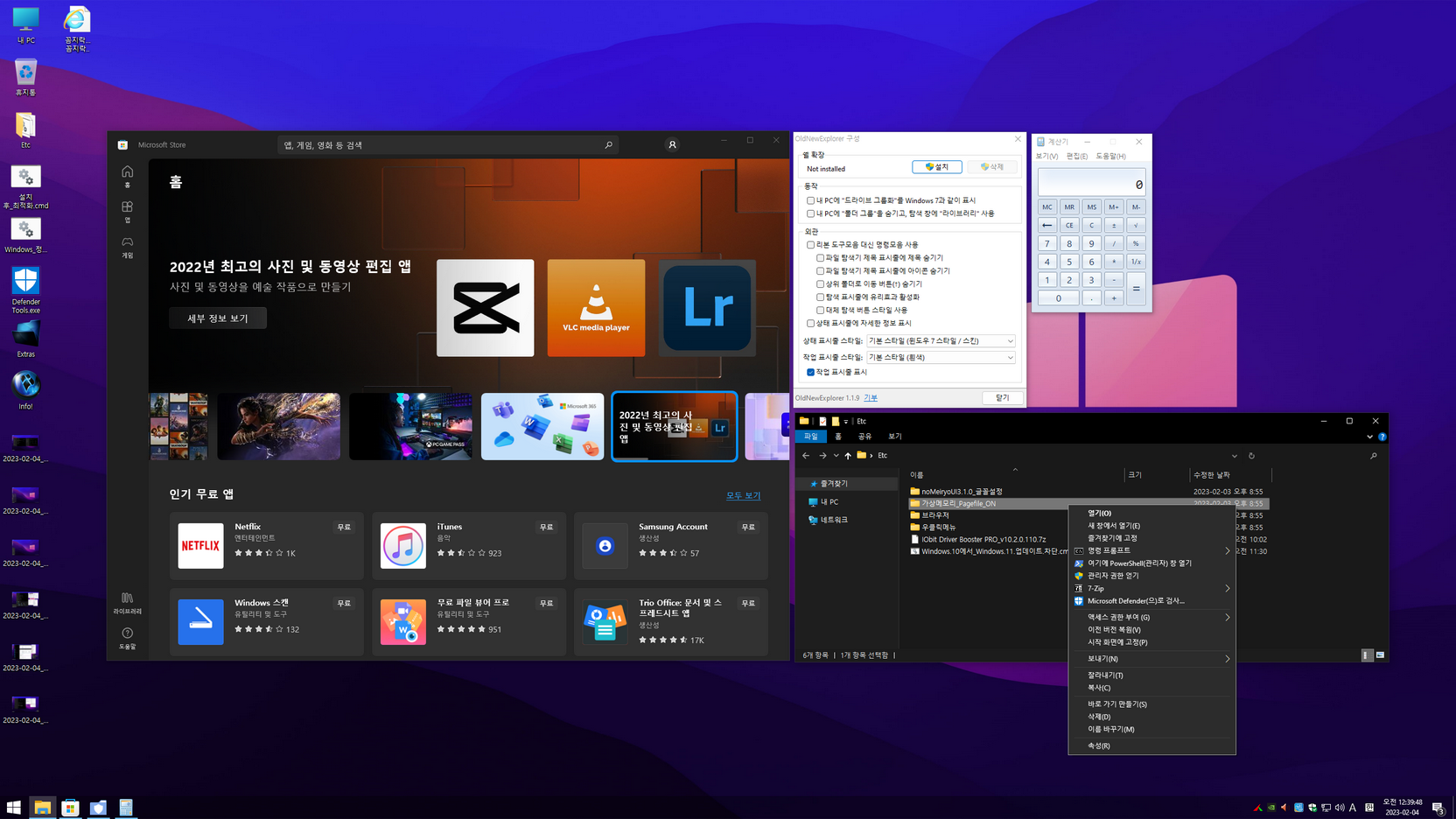Click the Refresh icon in the Etc explorer address bar
1456x819 pixels.
(1251, 455)
